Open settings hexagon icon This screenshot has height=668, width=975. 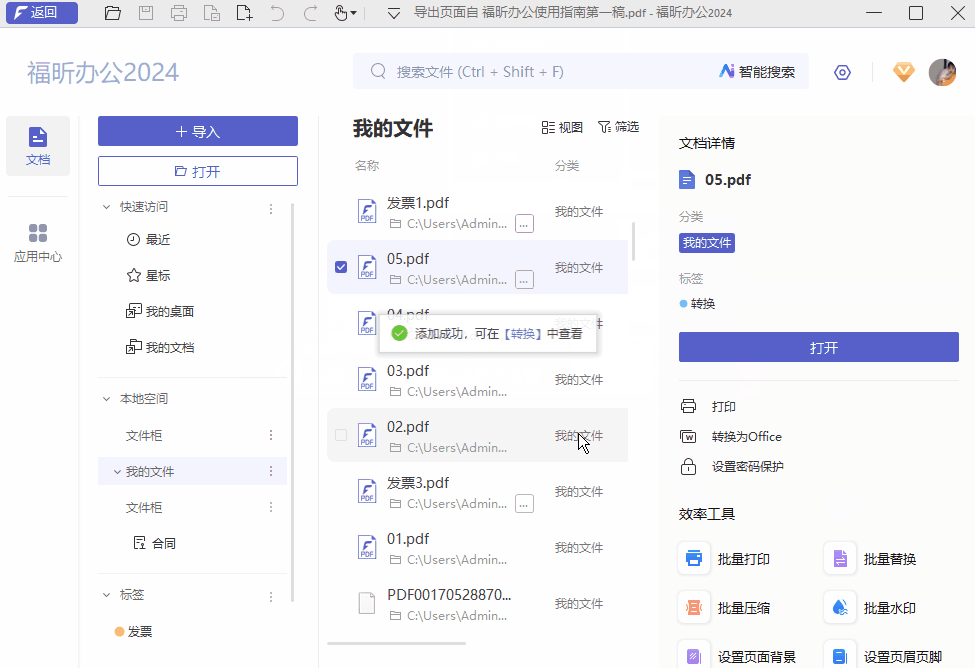tap(842, 72)
